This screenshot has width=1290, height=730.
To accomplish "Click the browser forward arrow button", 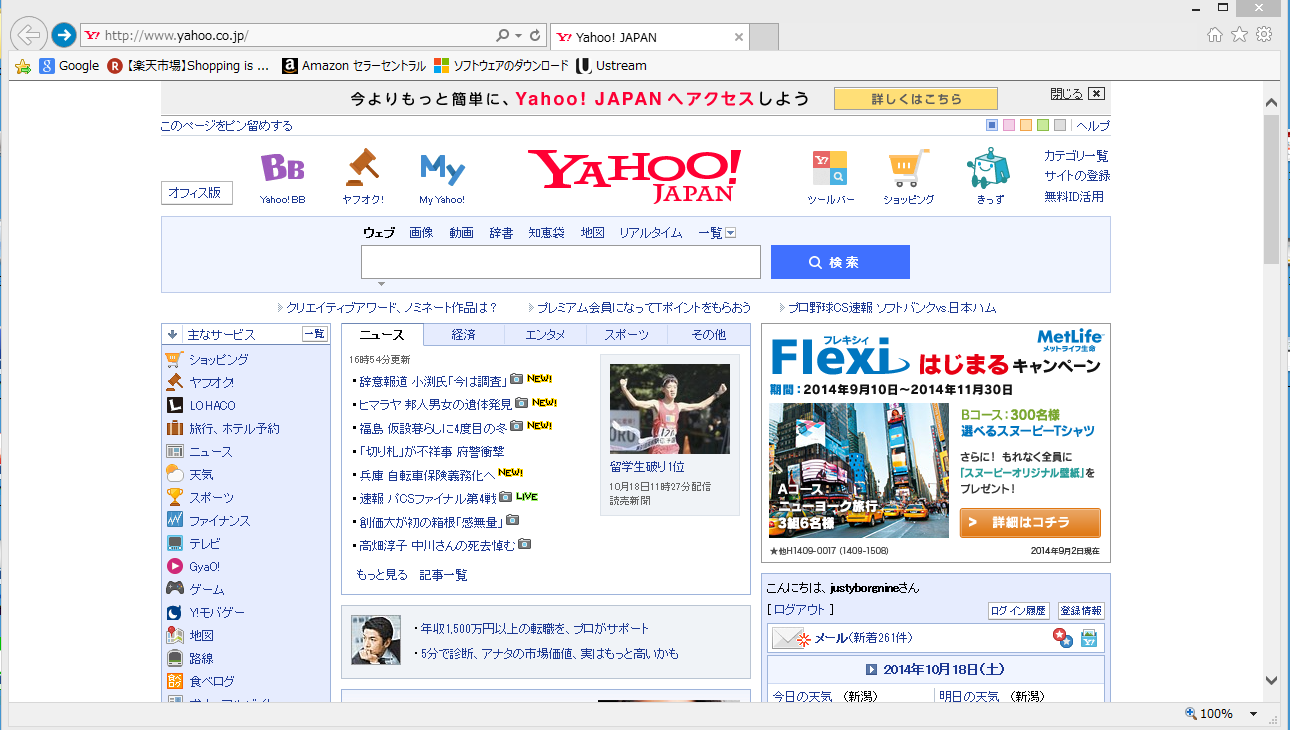I will click(63, 35).
